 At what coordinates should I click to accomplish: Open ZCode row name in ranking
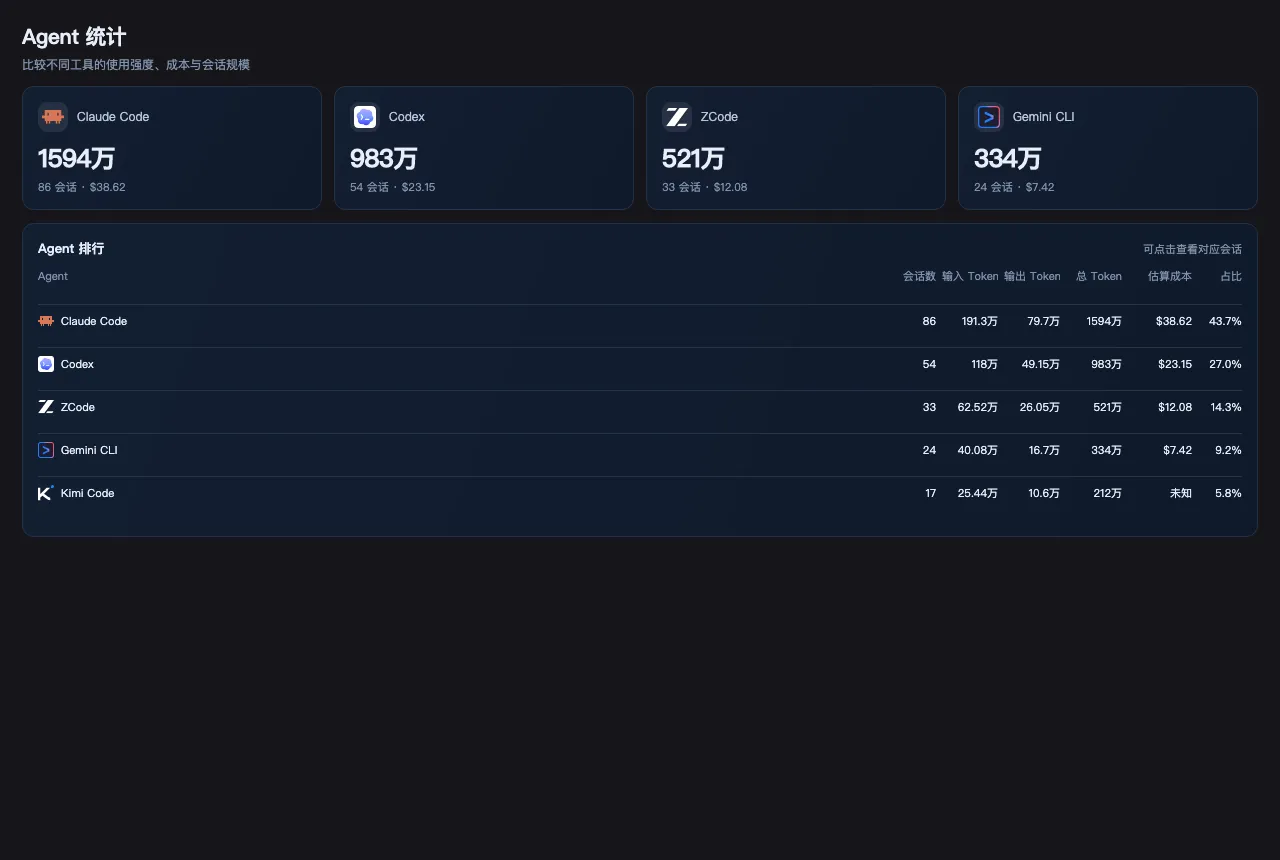click(x=78, y=407)
